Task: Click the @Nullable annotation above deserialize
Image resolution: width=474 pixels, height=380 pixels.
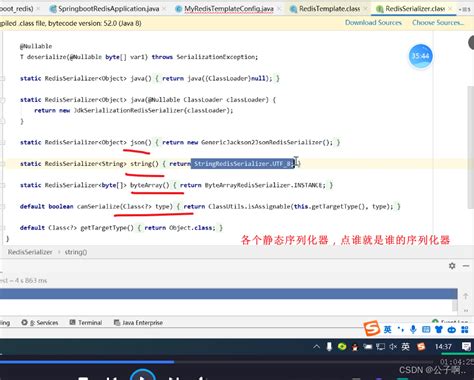Action: [x=36, y=46]
